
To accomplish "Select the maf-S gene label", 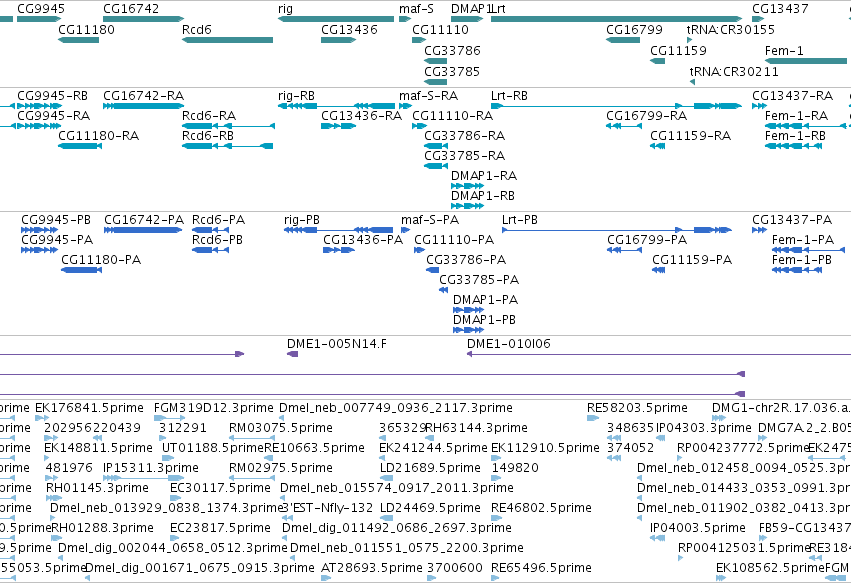I will click(416, 9).
